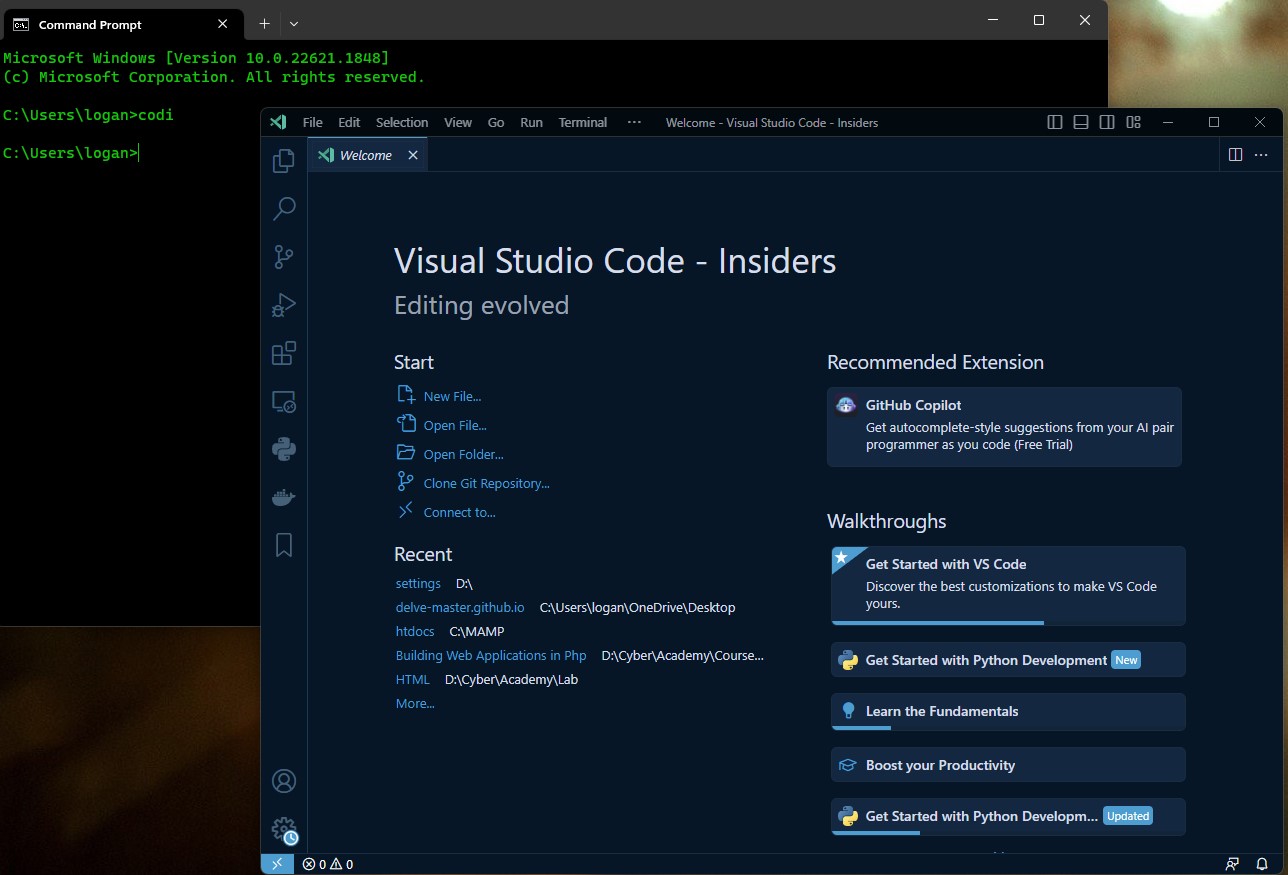Open the Terminal menu
The width and height of the screenshot is (1288, 875).
pos(583,122)
